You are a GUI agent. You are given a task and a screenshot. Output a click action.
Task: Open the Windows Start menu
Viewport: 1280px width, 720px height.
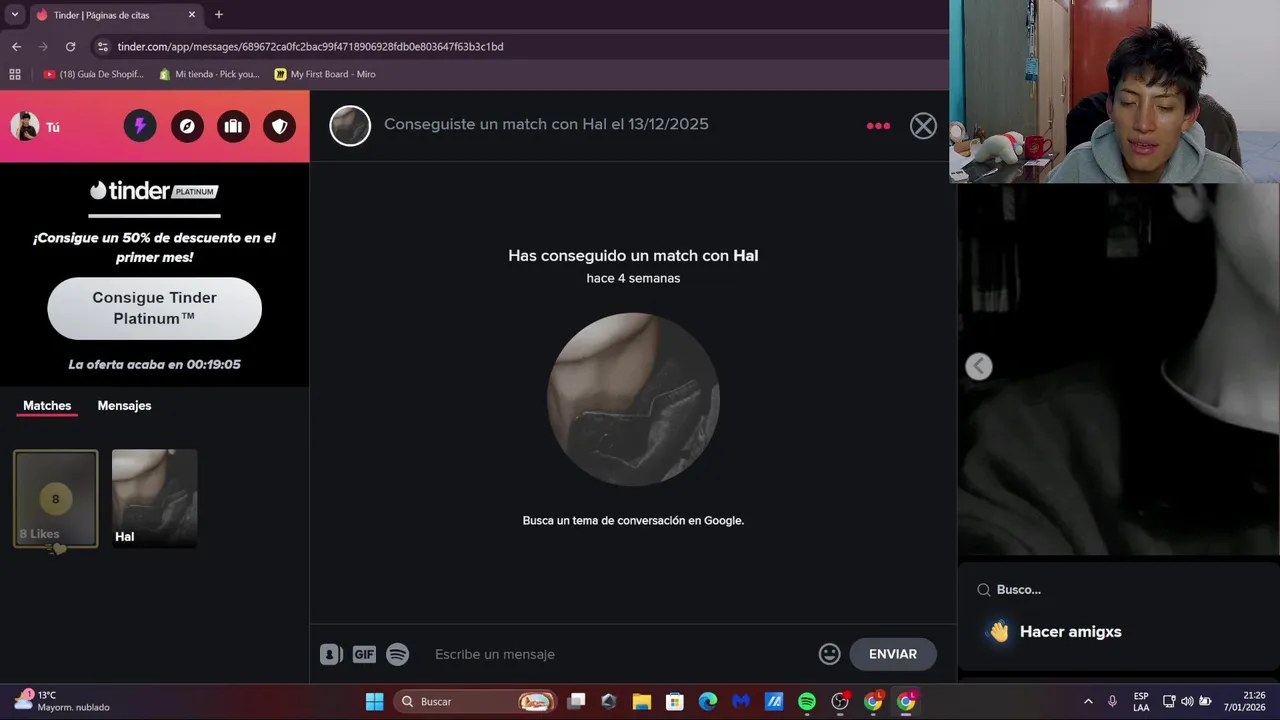tap(374, 702)
